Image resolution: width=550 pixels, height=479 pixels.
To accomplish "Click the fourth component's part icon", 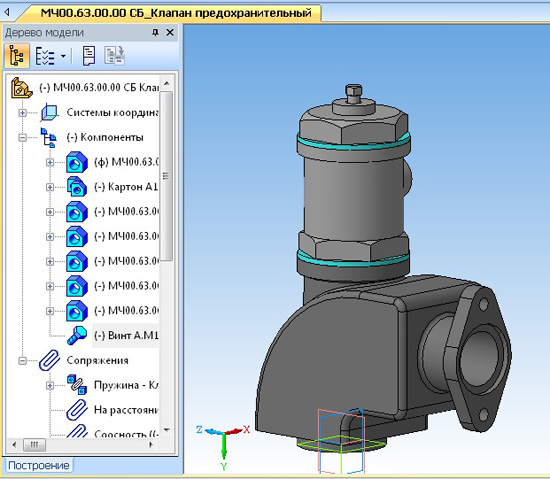I will coord(77,236).
